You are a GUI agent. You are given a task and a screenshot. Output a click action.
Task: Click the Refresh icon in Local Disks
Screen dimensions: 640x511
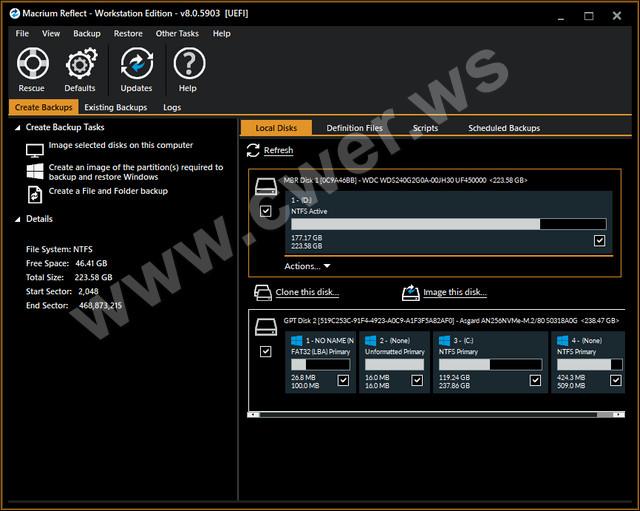pyautogui.click(x=253, y=151)
